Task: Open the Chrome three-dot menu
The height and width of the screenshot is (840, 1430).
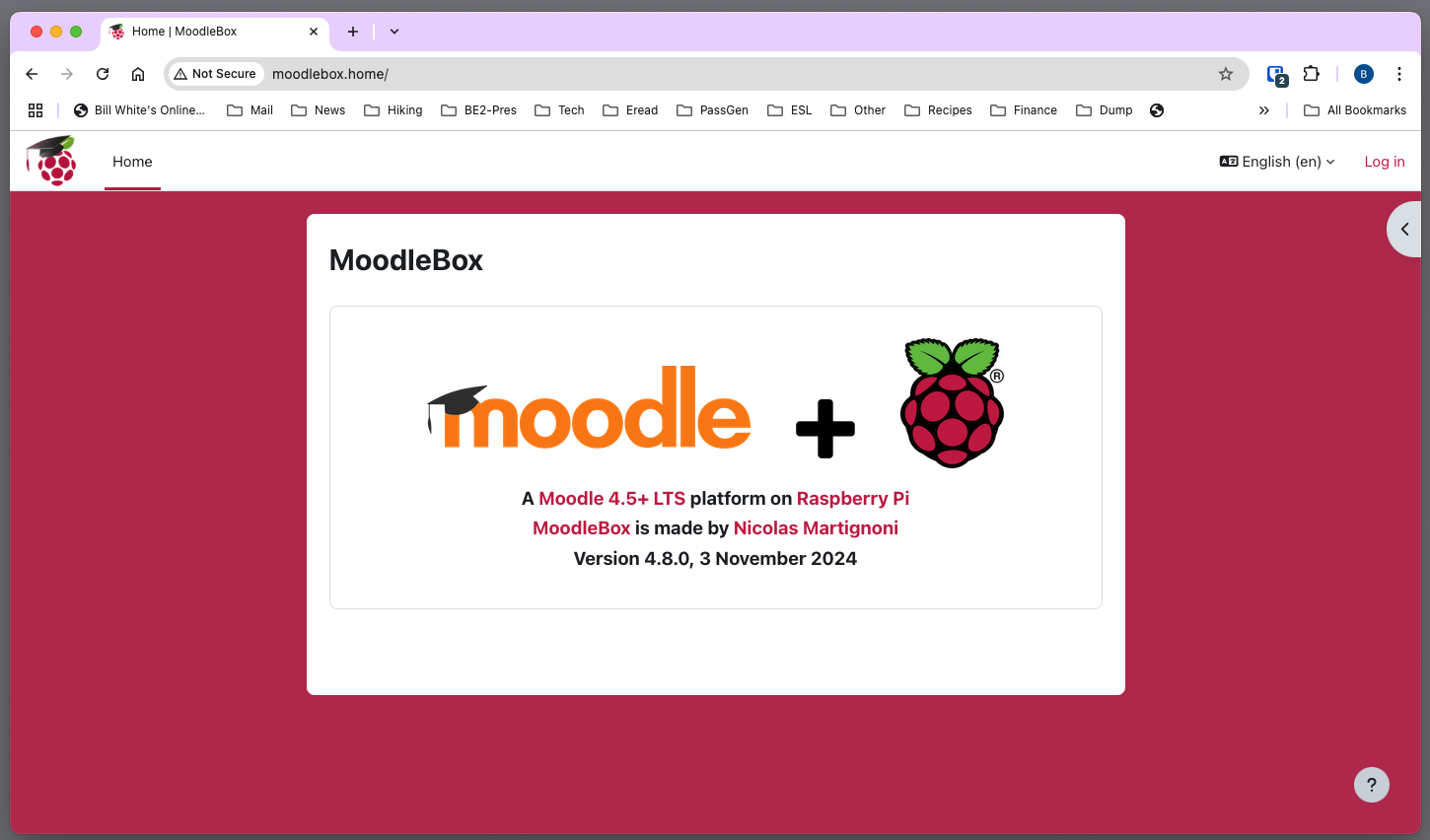Action: [x=1399, y=74]
